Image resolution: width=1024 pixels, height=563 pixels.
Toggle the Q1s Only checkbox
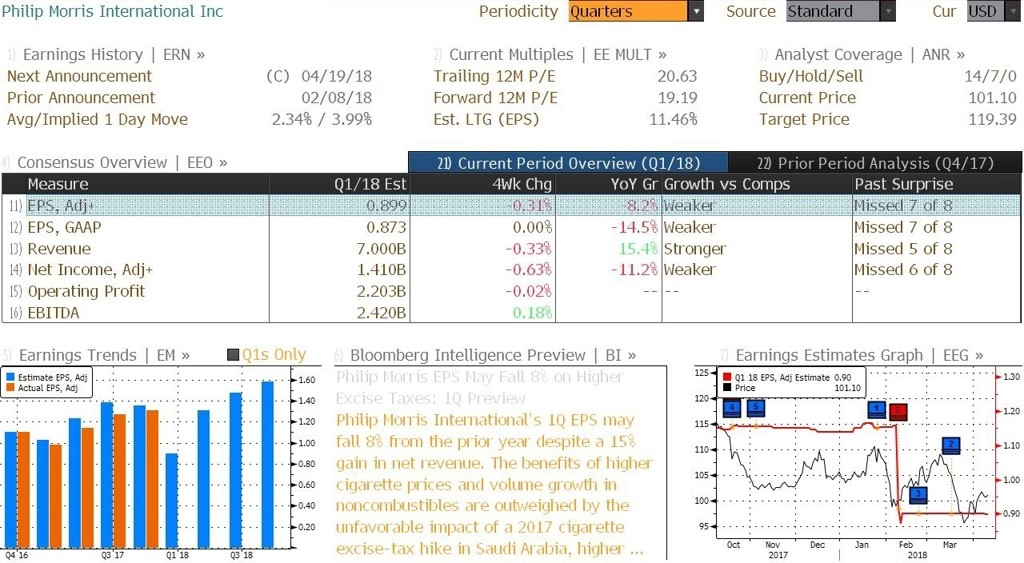coord(232,355)
